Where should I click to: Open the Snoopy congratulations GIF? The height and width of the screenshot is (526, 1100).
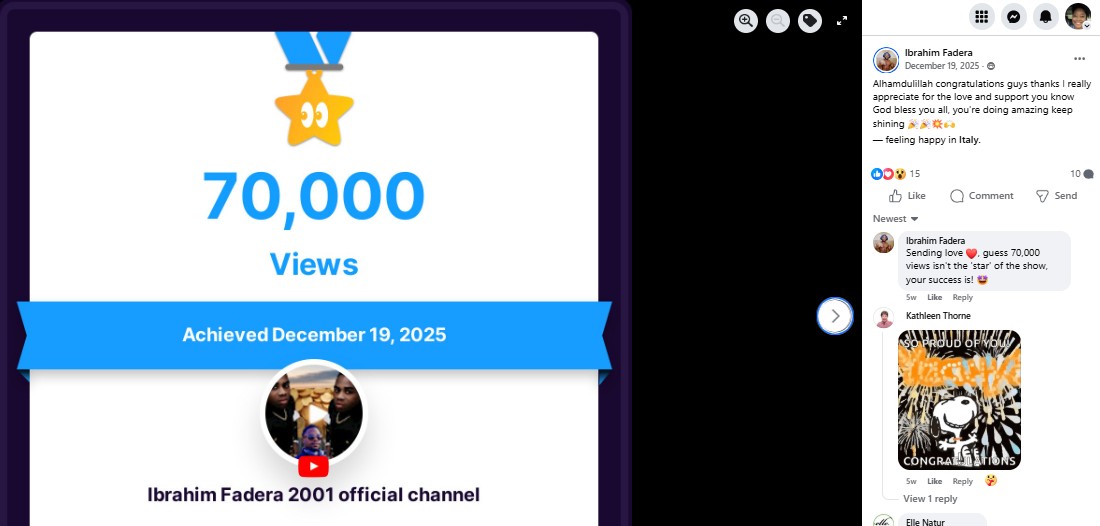point(959,400)
